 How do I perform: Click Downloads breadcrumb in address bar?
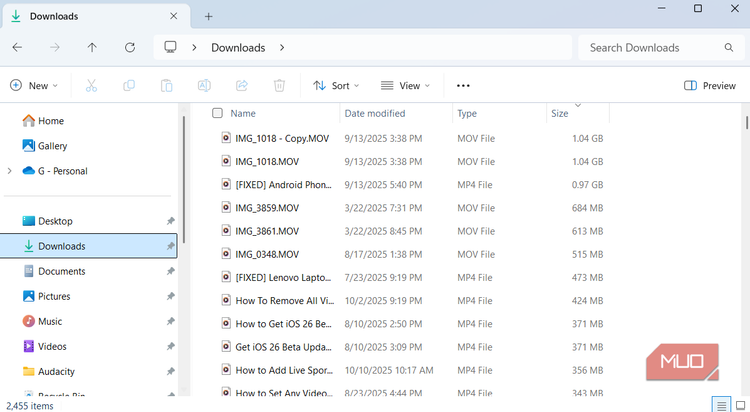tap(238, 47)
